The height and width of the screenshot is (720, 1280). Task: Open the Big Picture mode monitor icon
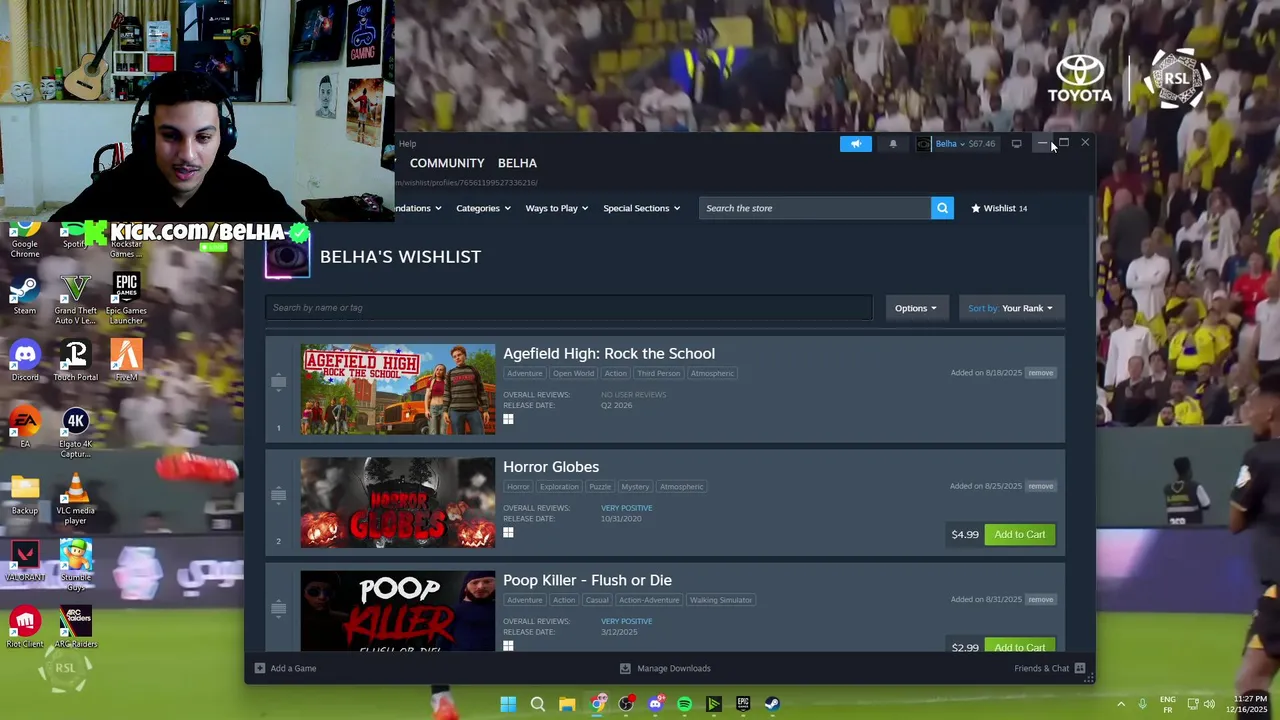coord(1016,144)
